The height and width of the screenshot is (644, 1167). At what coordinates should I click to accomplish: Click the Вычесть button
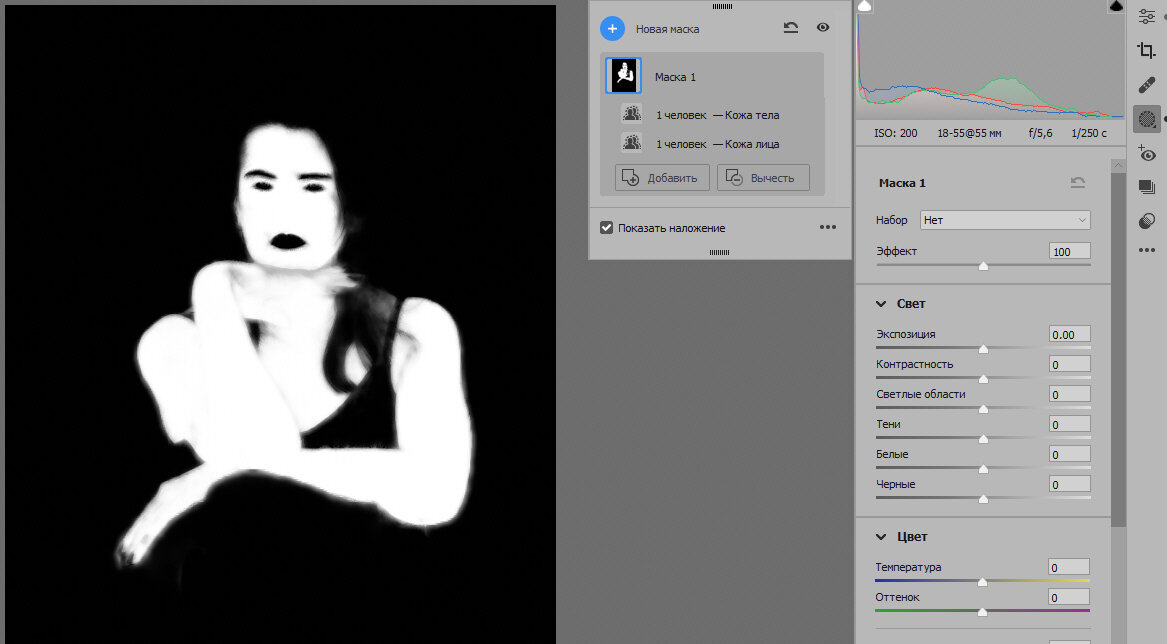[x=763, y=178]
